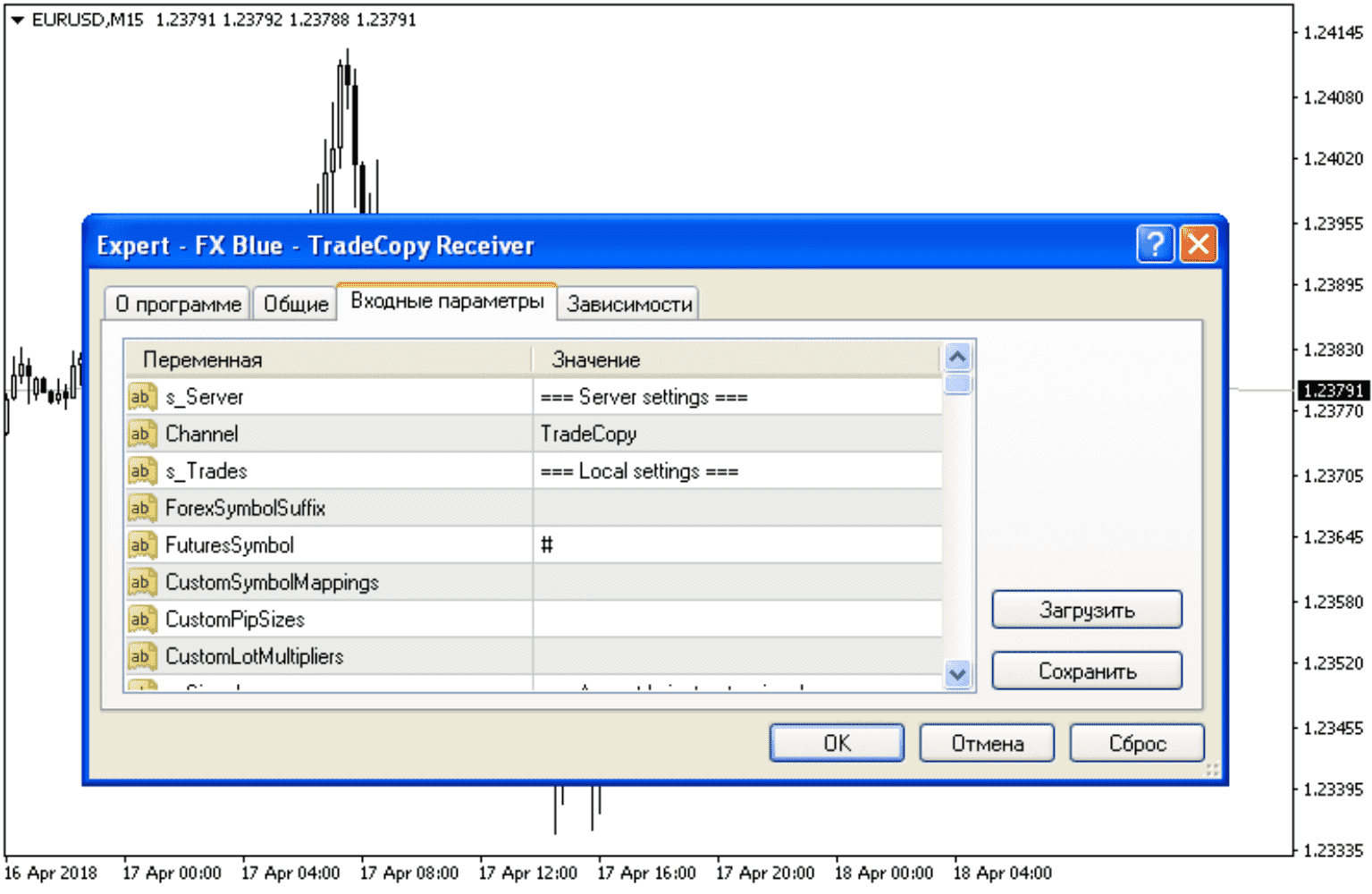Select the ForexSymbolSuffix variable name
1372x894 pixels.
tap(245, 509)
